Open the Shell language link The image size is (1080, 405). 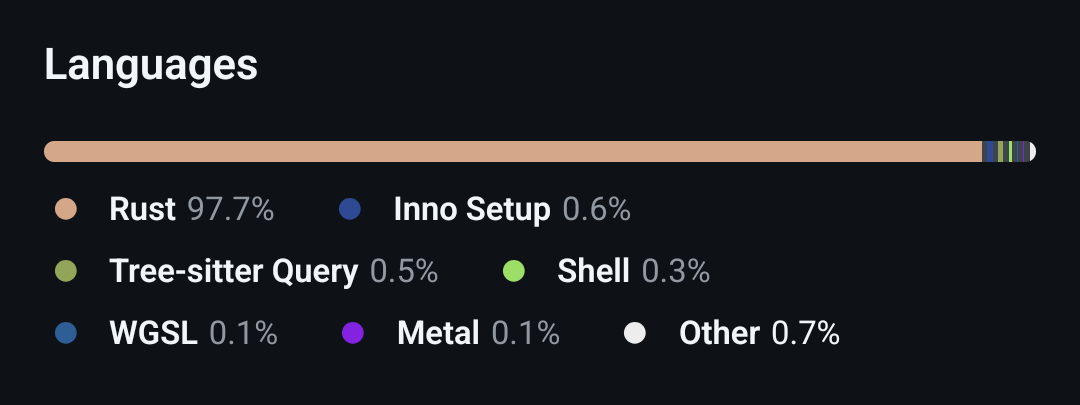(x=593, y=271)
